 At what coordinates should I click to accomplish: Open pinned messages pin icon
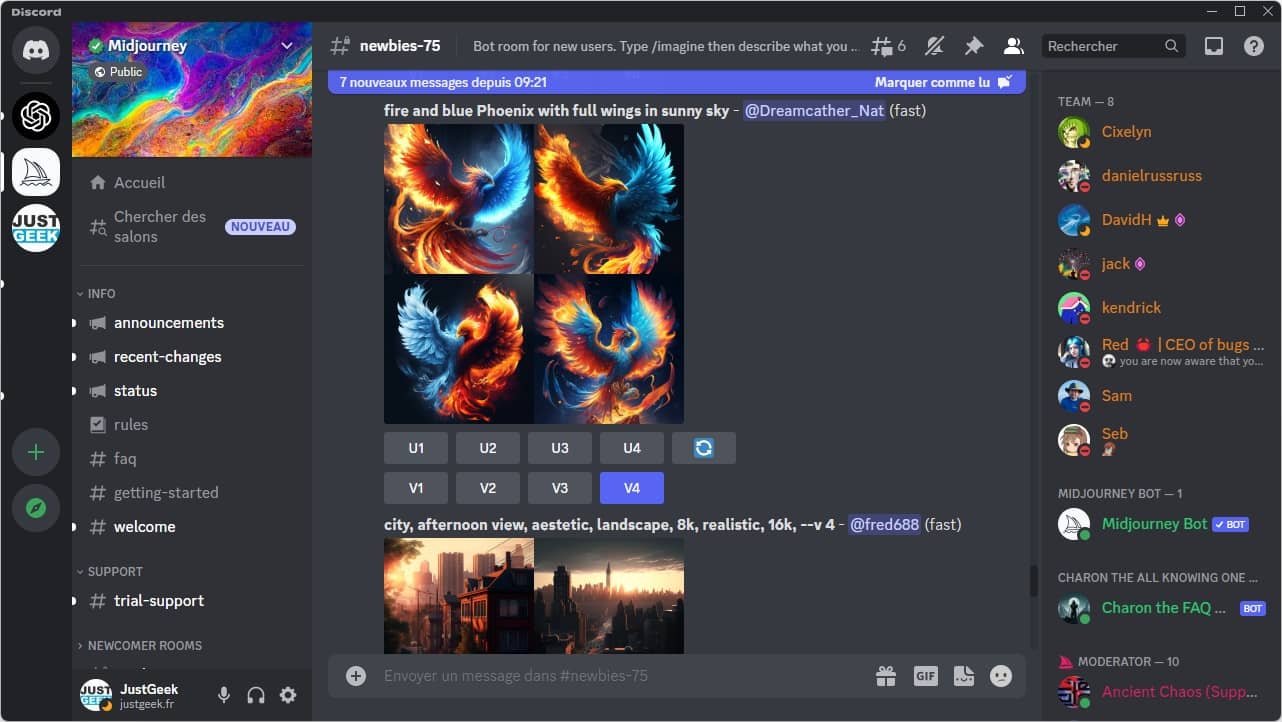(974, 46)
